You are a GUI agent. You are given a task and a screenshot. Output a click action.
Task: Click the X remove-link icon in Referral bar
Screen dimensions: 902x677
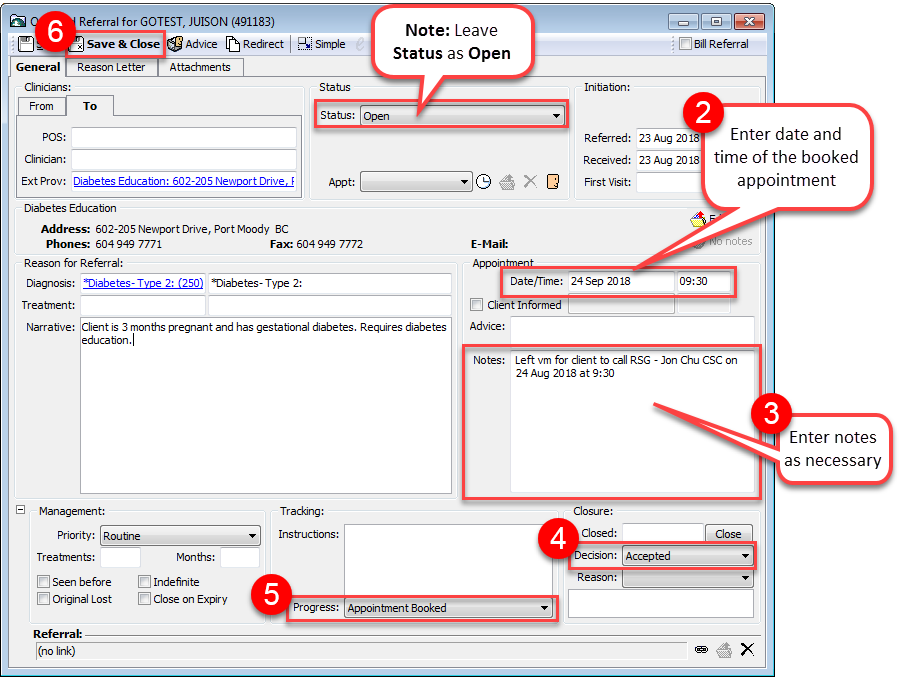point(746,650)
